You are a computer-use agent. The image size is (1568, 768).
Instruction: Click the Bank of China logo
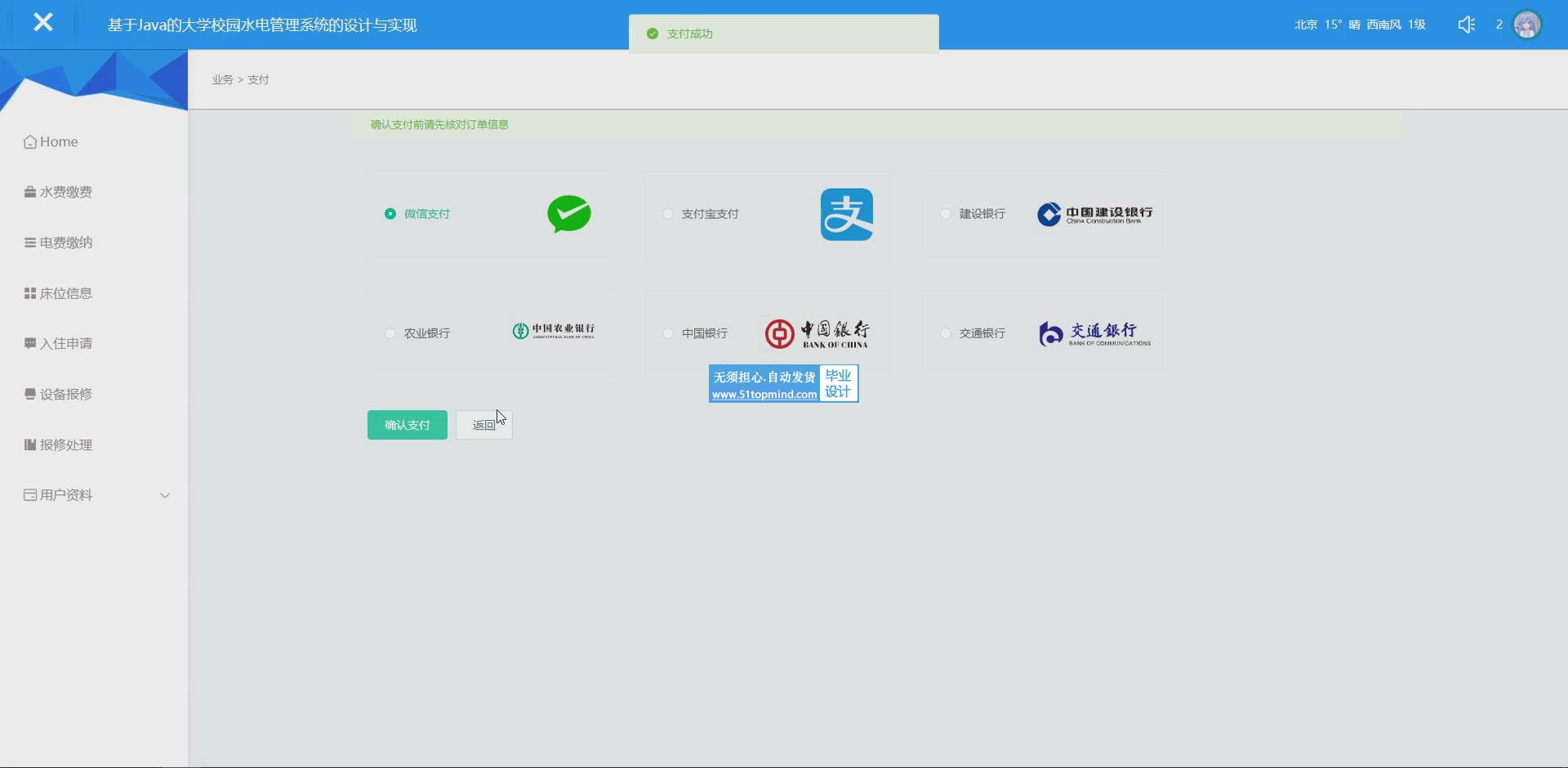[817, 333]
